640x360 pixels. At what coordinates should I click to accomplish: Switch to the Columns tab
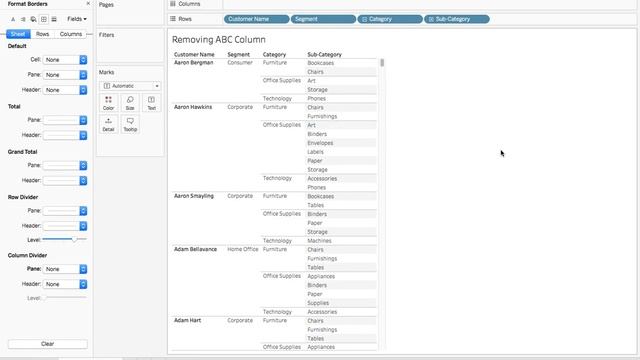[71, 34]
